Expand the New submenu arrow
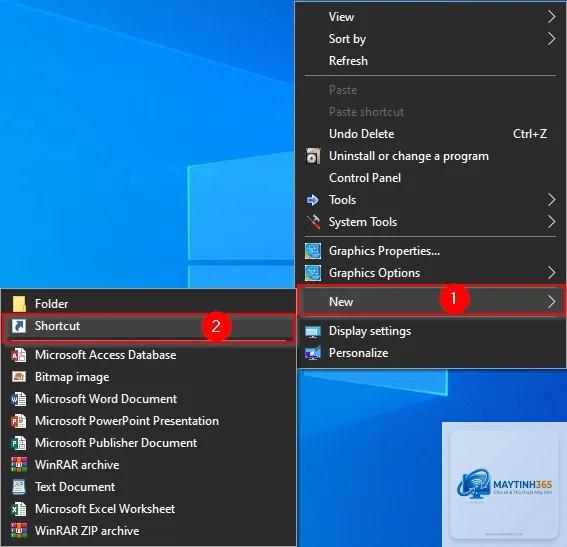The width and height of the screenshot is (567, 547). [x=551, y=302]
